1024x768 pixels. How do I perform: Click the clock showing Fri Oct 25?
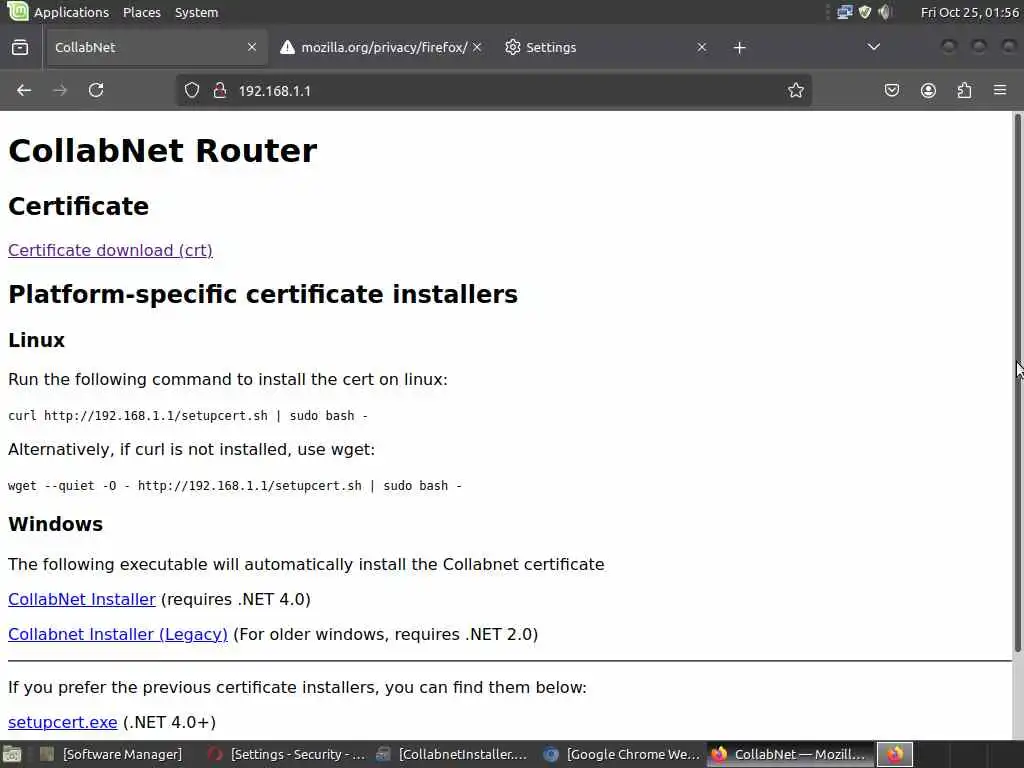[x=969, y=12]
